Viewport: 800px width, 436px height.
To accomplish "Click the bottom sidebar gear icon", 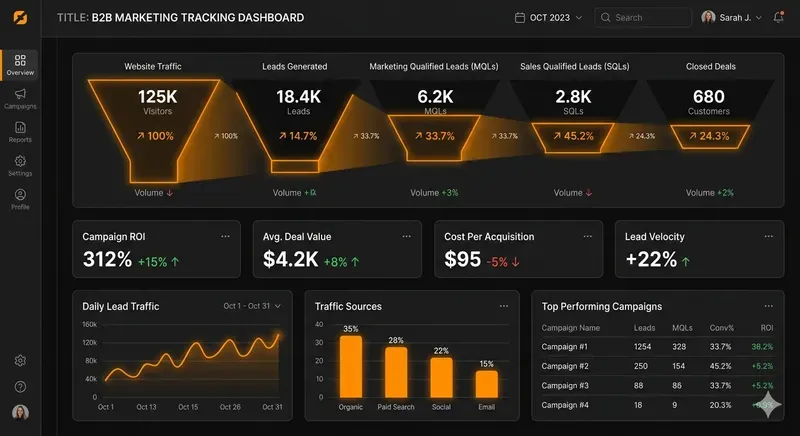I will (20, 361).
